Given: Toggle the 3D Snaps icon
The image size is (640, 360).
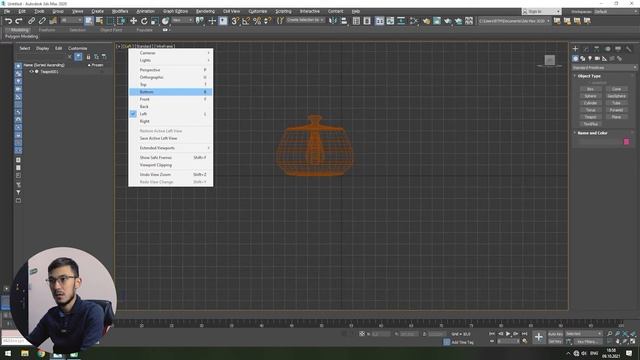Looking at the screenshot, I should point(235,21).
